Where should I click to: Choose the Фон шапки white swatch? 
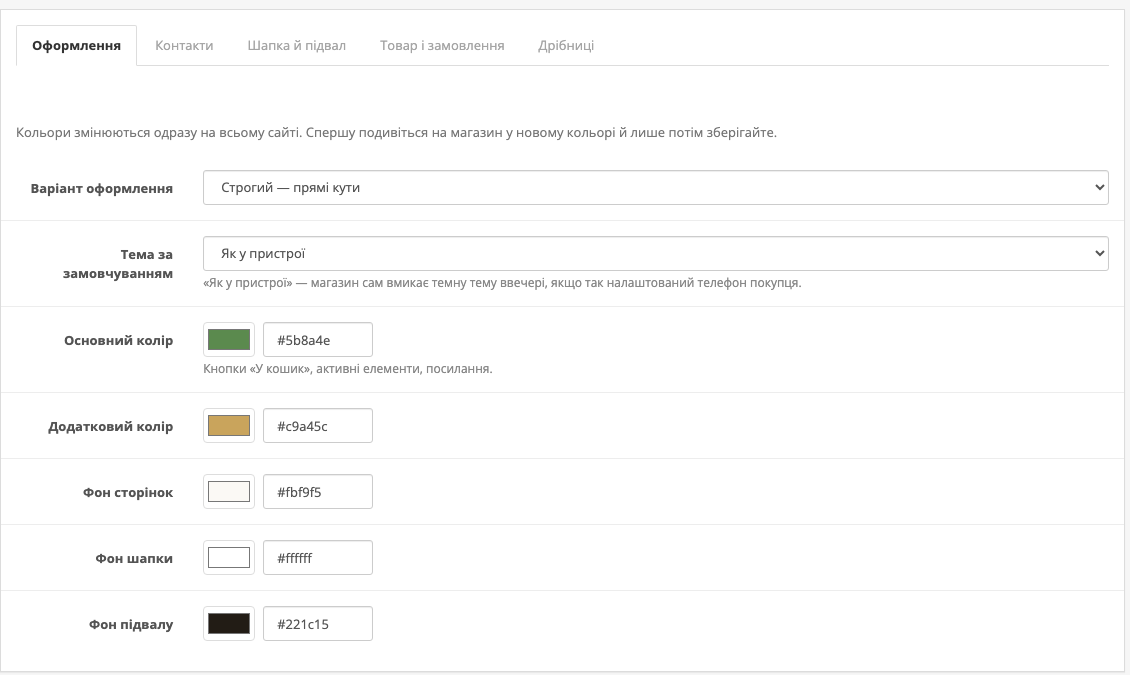[x=229, y=558]
